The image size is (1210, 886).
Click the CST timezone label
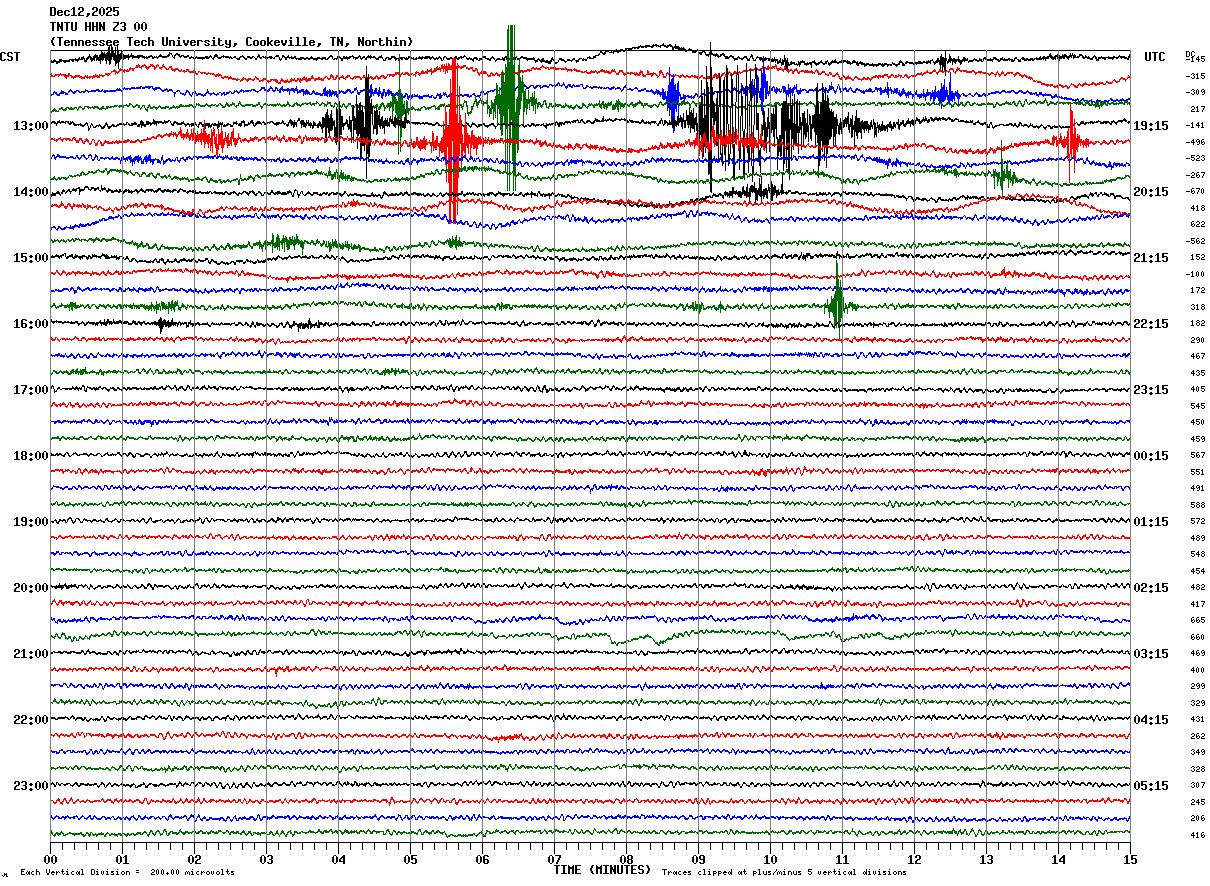click(x=11, y=57)
